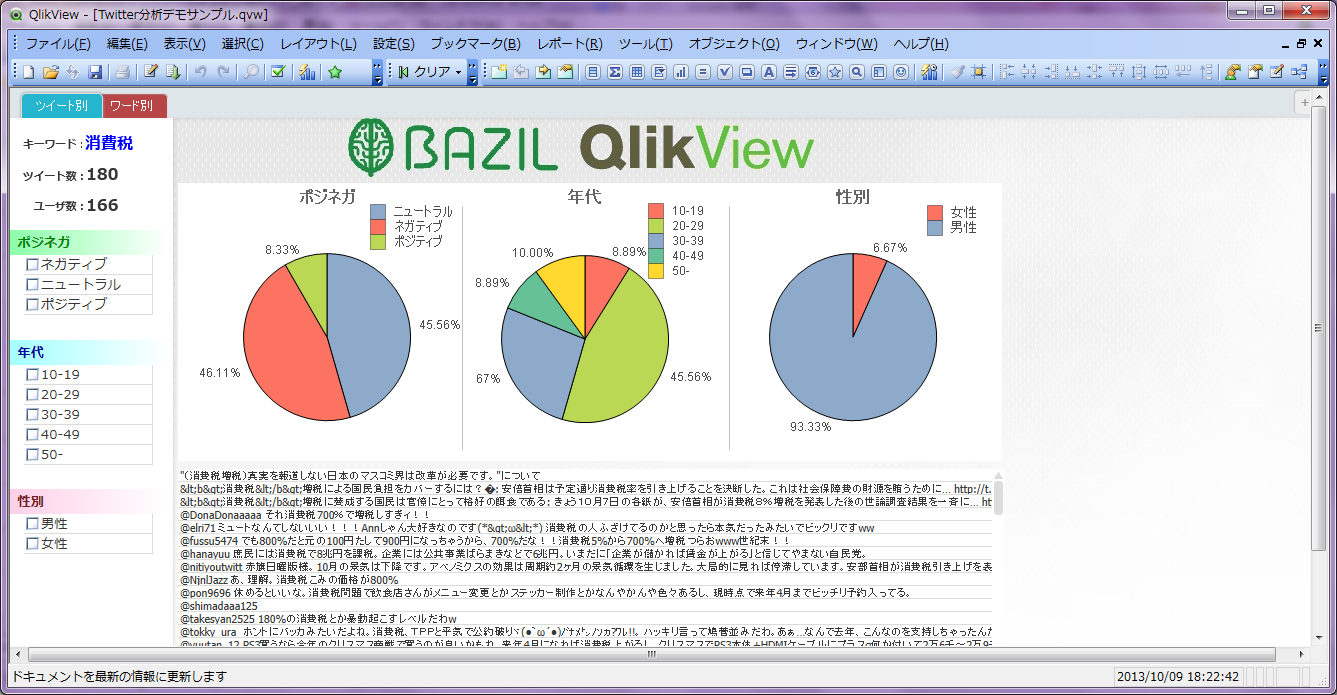The image size is (1337, 695).
Task: Launch the Quick Chart wizard icon
Action: (x=307, y=72)
